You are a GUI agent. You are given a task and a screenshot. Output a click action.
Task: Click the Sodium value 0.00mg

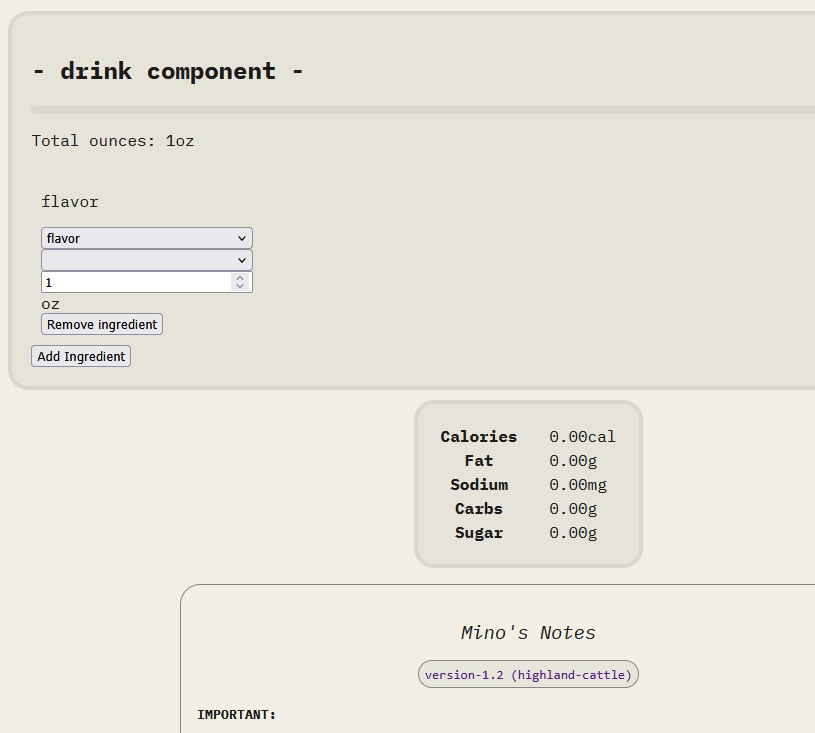(577, 485)
